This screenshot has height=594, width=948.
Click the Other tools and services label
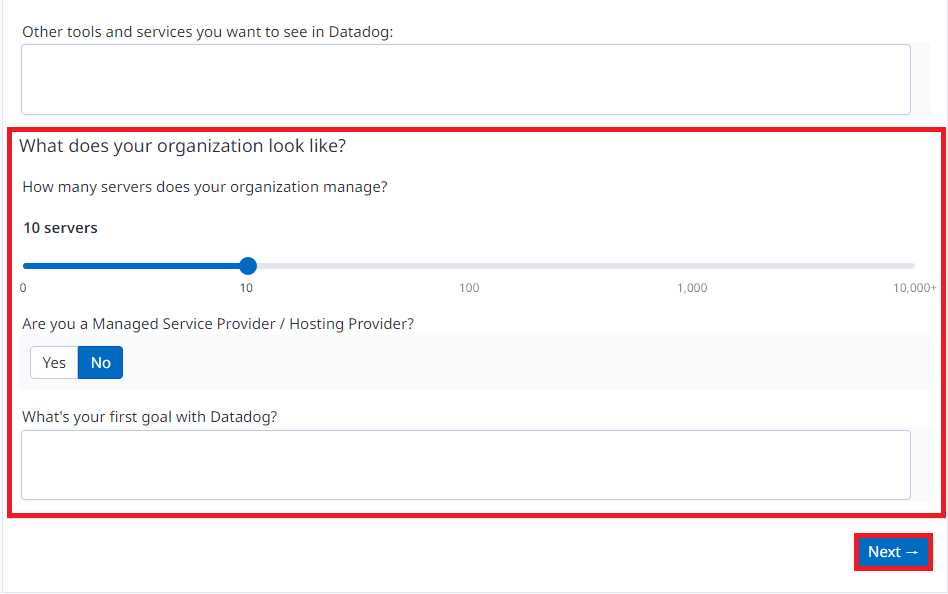point(208,32)
